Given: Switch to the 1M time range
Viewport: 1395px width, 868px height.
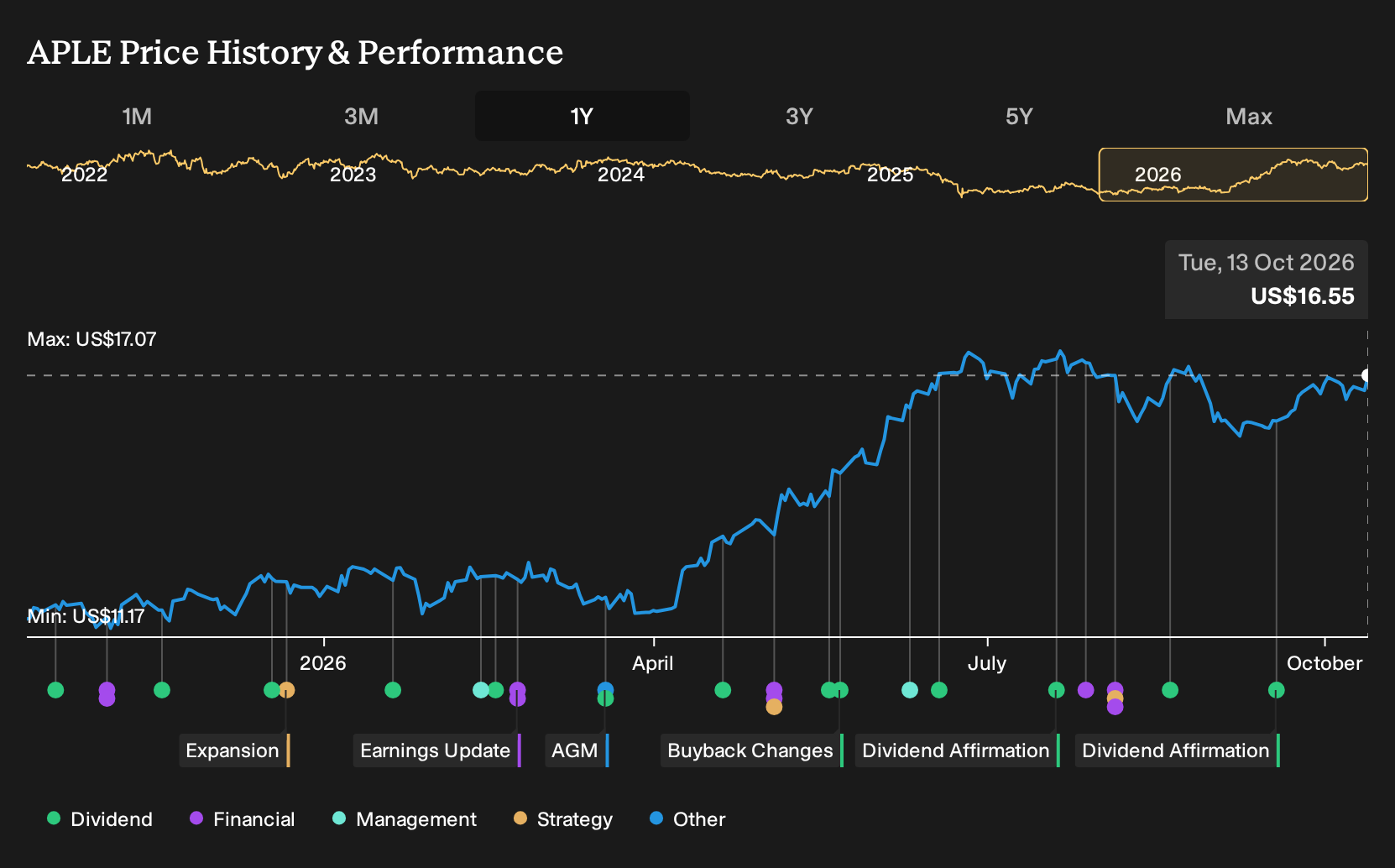Looking at the screenshot, I should 137,116.
